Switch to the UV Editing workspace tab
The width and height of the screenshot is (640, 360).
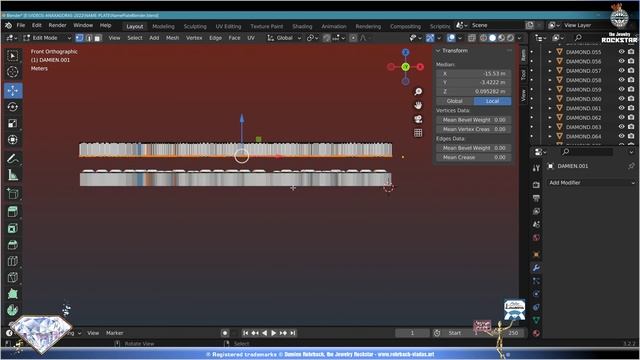[x=228, y=27]
